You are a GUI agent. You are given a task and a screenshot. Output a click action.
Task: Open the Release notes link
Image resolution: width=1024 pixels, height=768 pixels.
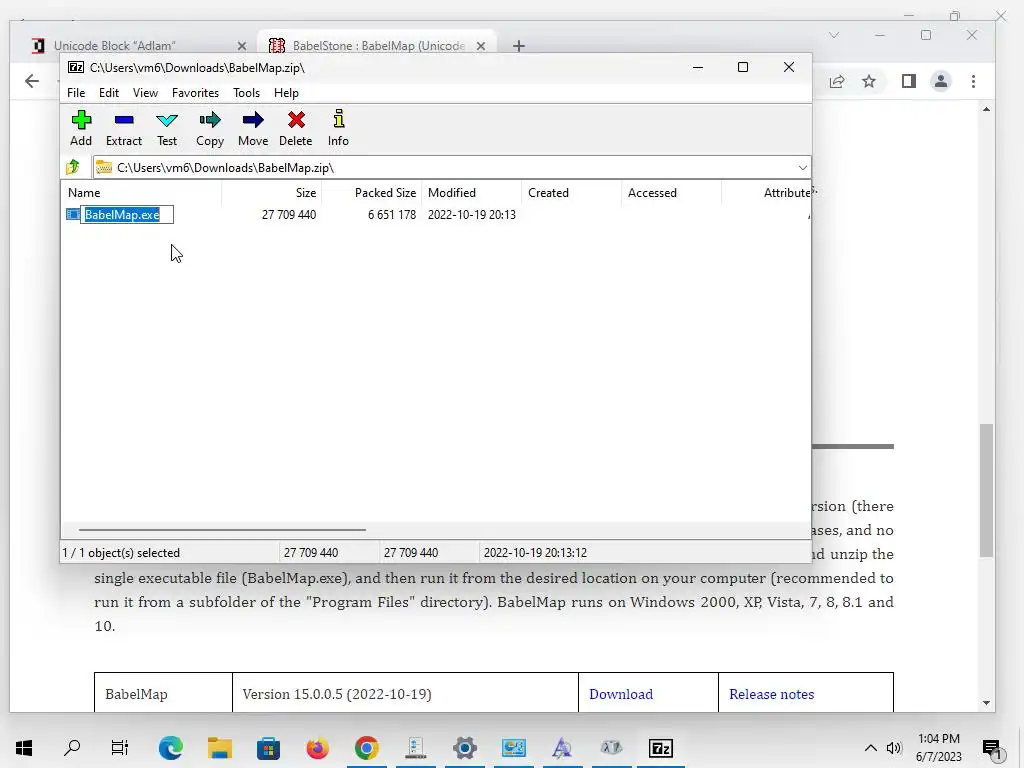[x=771, y=694]
